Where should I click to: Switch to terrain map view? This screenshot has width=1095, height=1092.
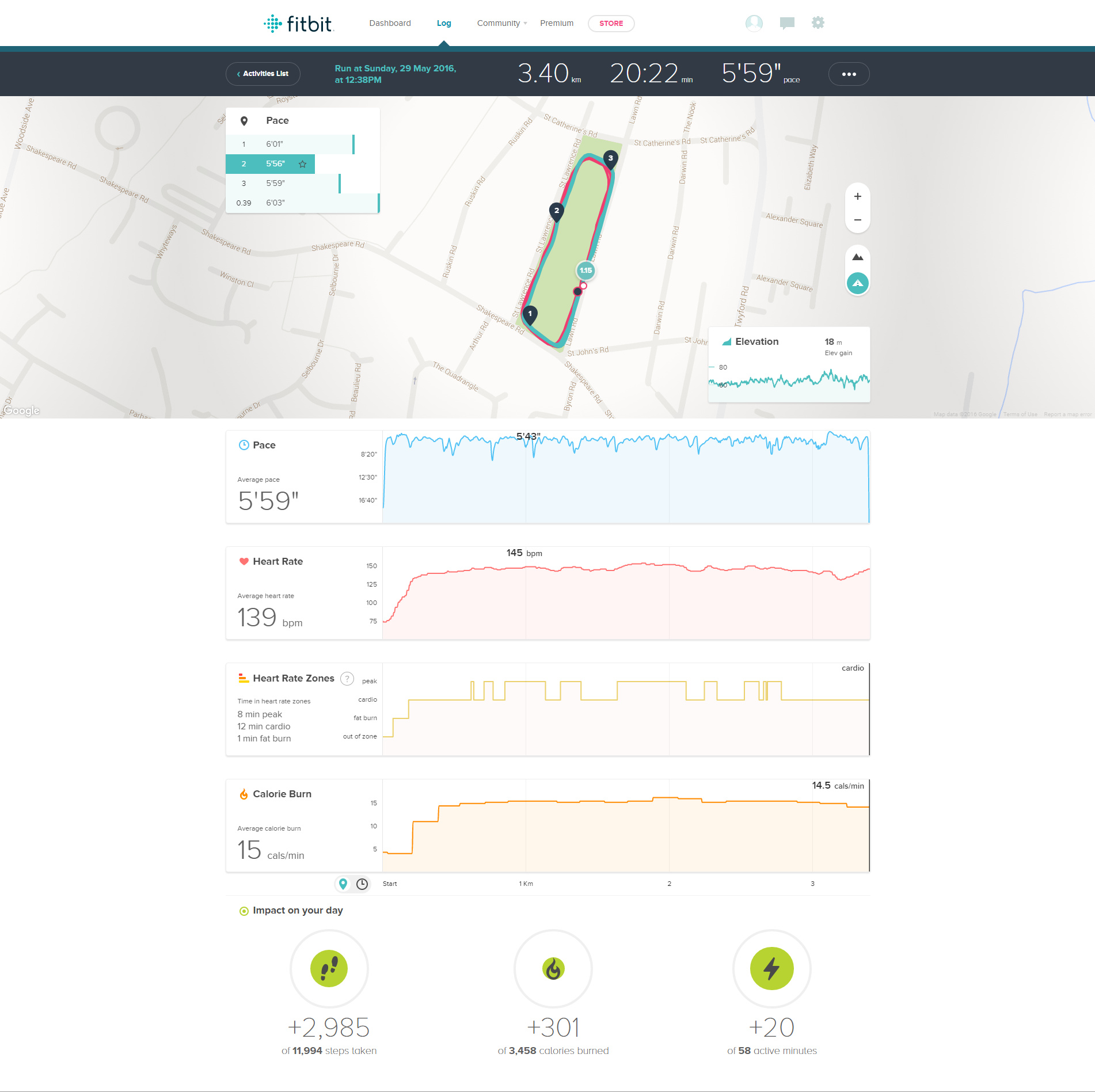pyautogui.click(x=857, y=257)
